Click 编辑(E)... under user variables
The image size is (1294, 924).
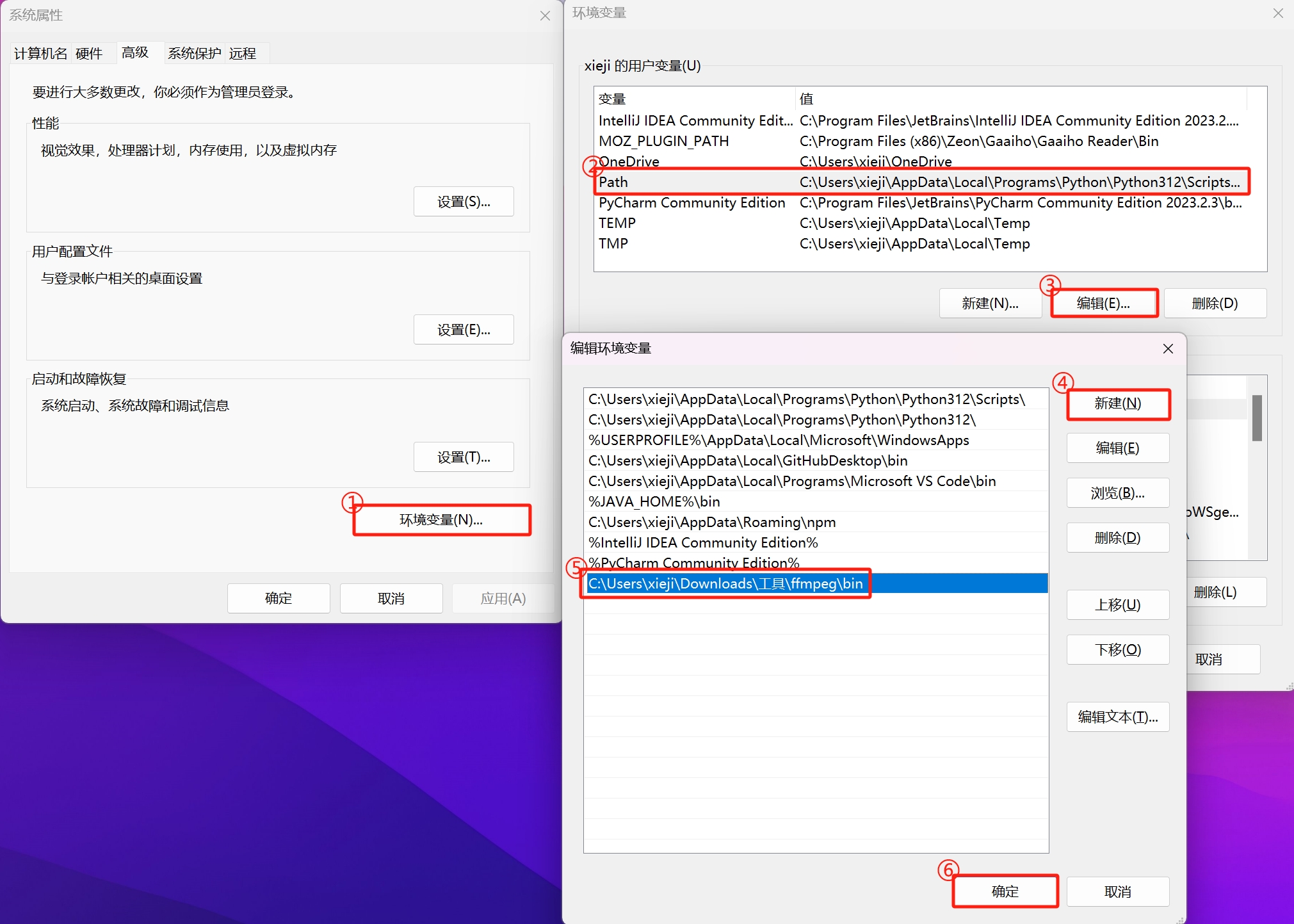pos(1103,304)
